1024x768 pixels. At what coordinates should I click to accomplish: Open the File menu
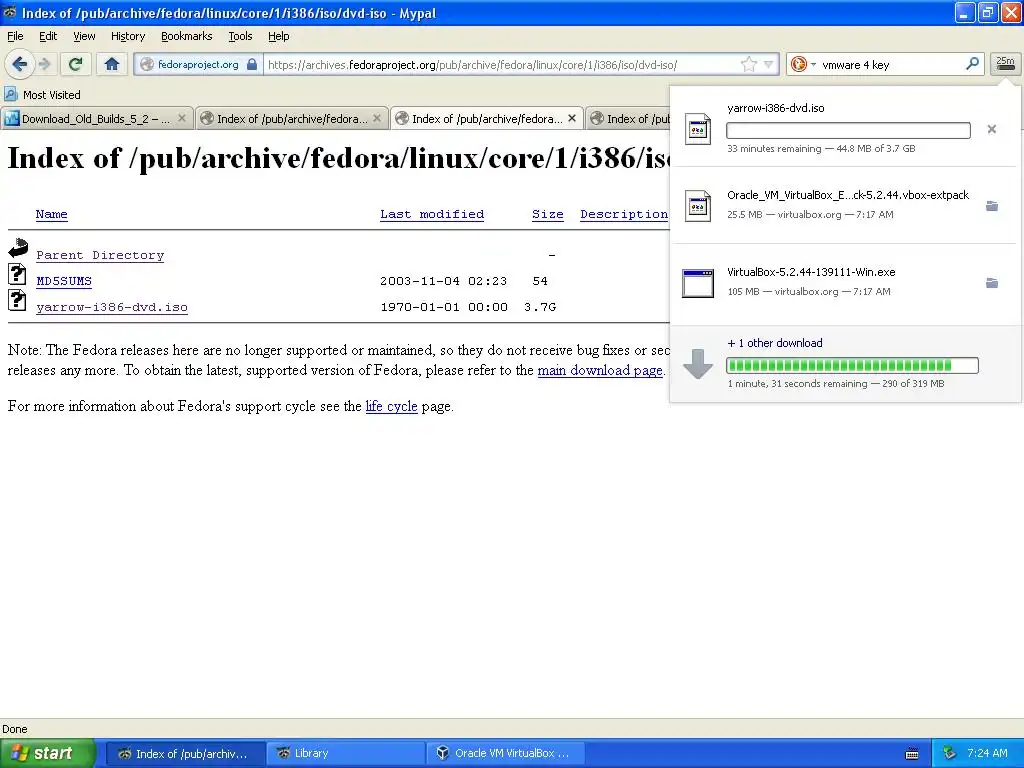15,36
